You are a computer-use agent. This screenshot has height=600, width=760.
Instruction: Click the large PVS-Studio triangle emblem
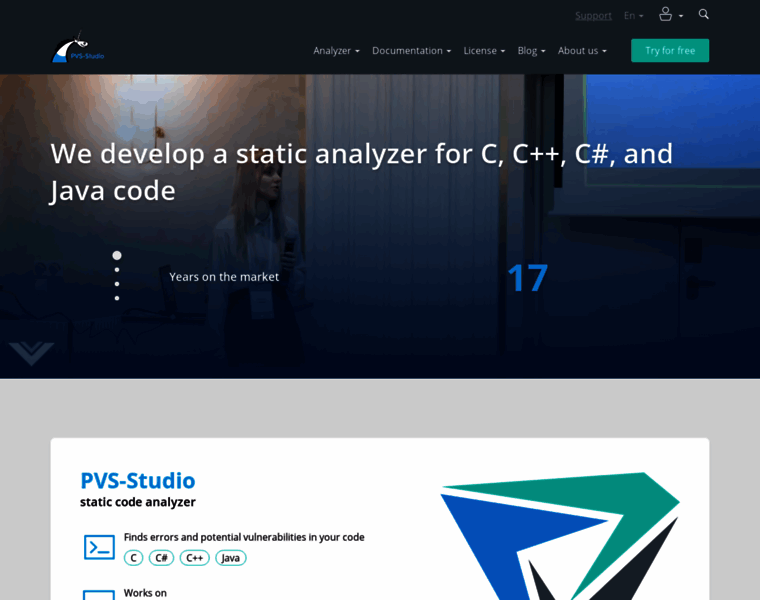pos(560,536)
